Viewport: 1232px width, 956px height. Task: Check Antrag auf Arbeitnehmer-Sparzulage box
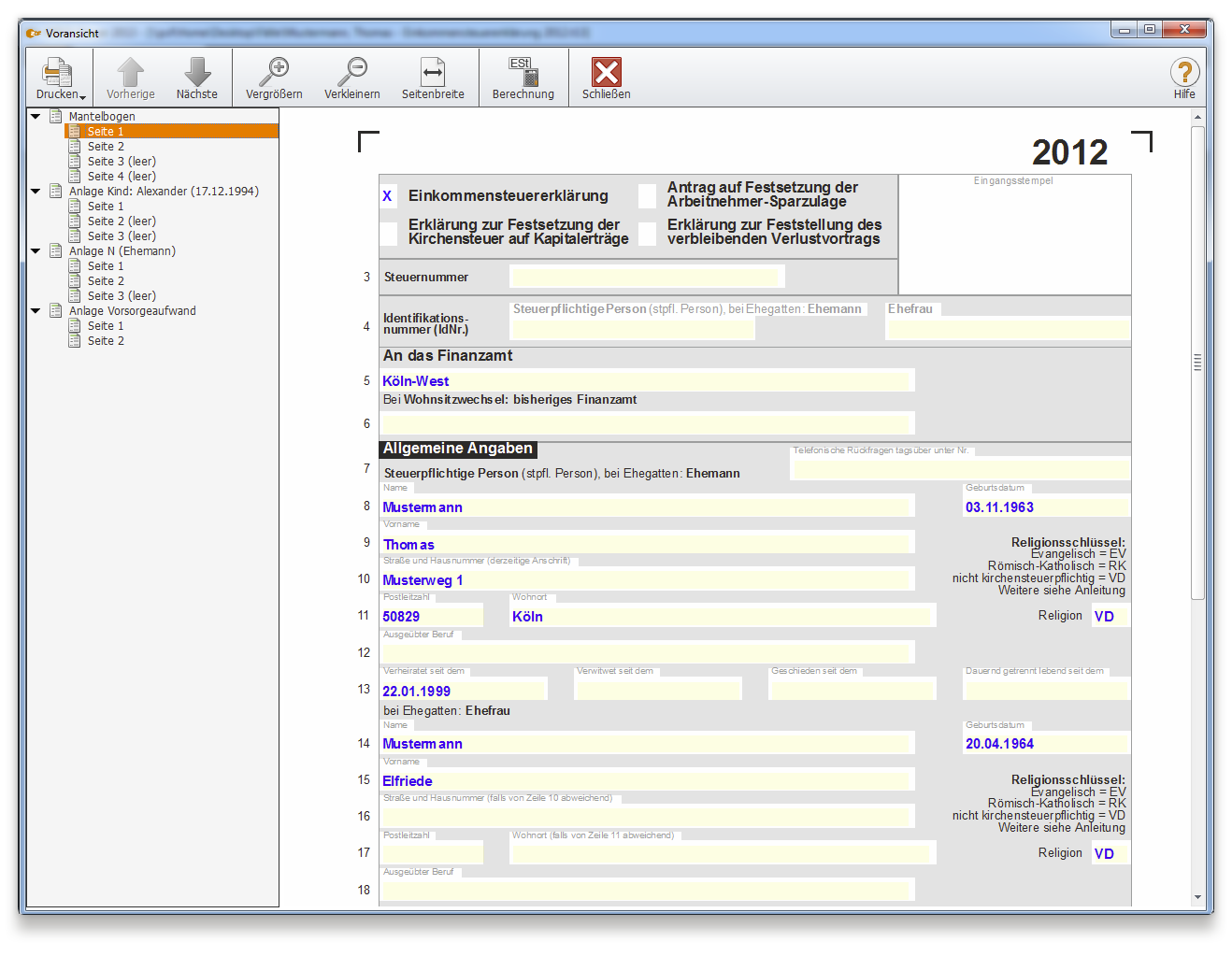[x=647, y=196]
